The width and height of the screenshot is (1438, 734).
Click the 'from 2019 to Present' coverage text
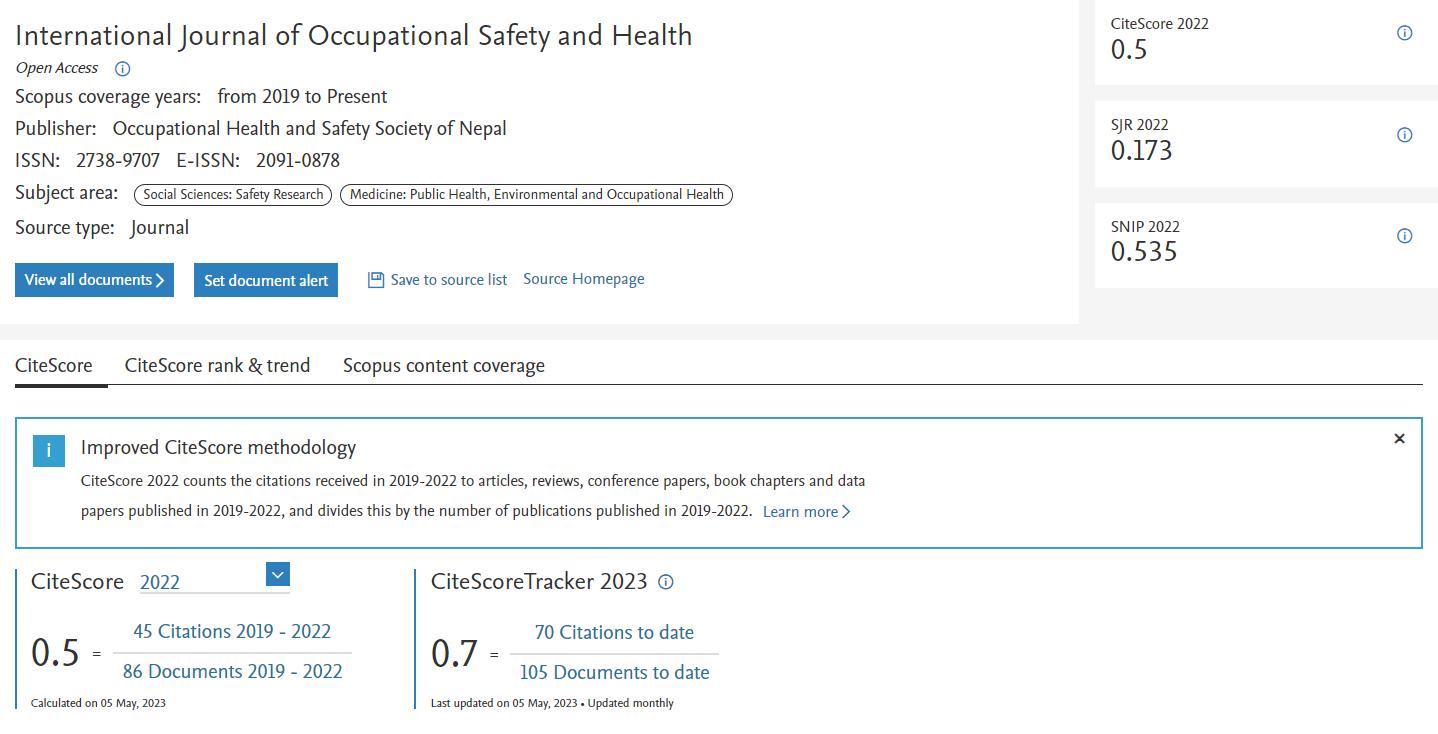point(302,97)
